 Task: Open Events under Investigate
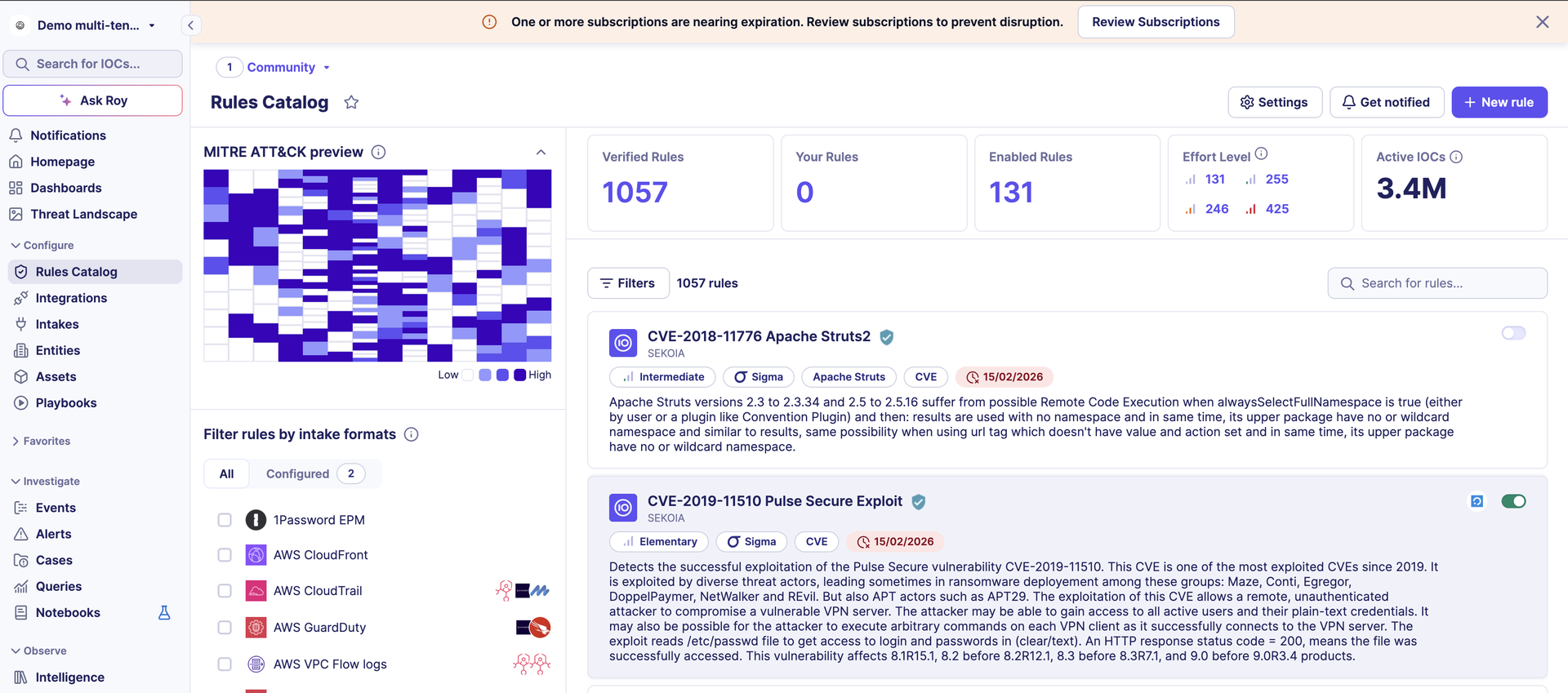click(56, 508)
